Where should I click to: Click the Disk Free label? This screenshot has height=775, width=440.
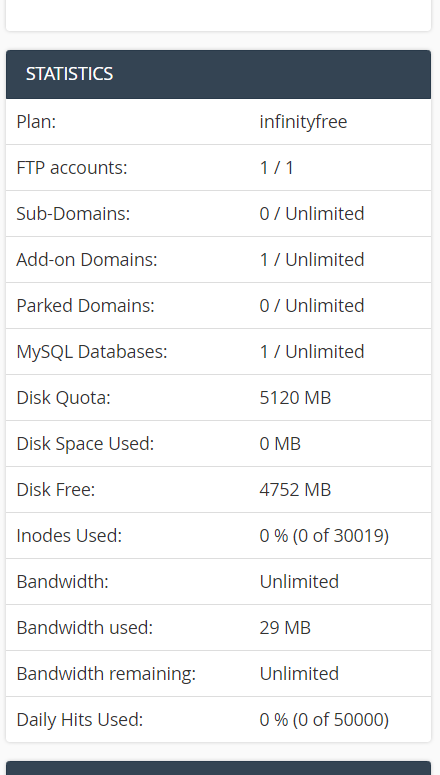point(55,489)
